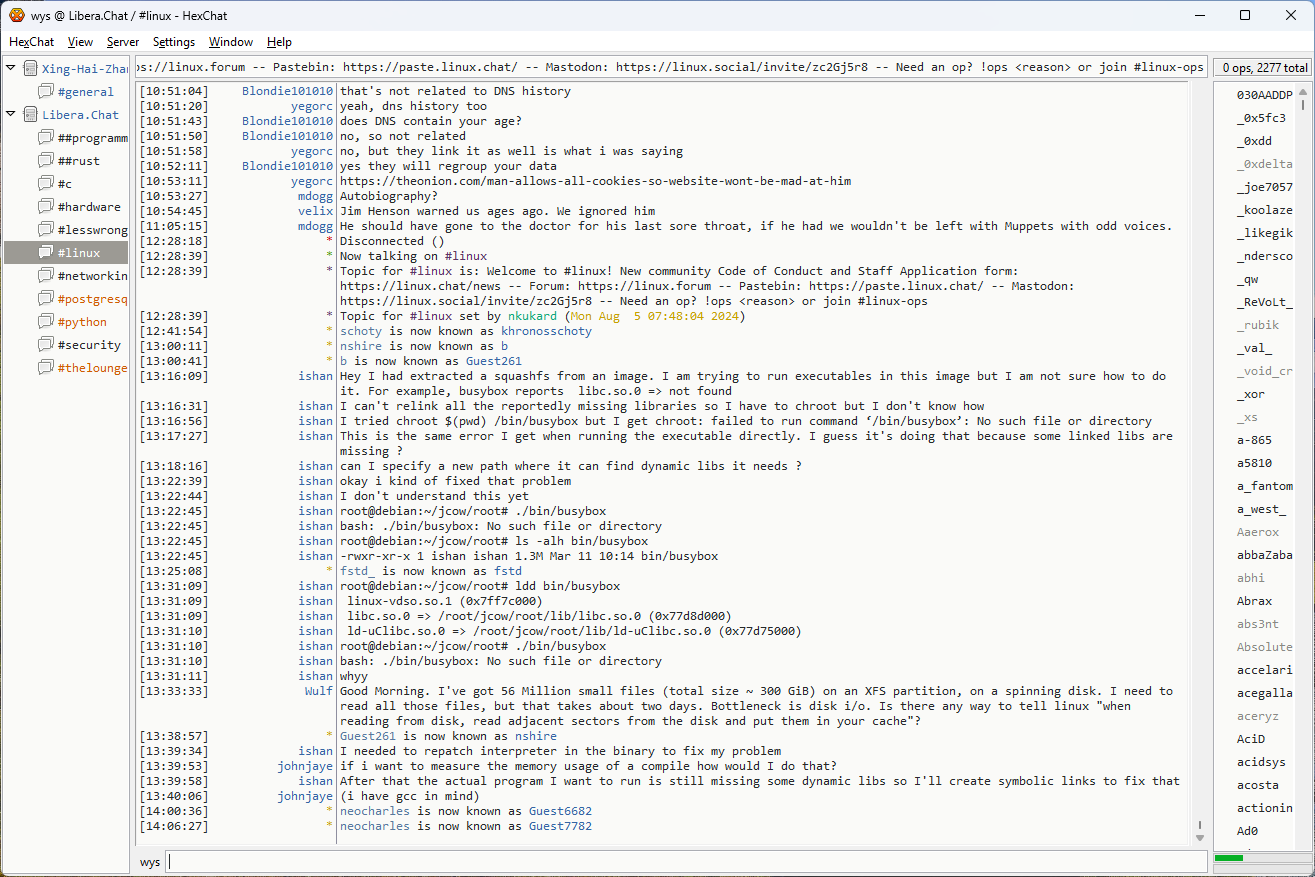Click the #rust channel icon
The width and height of the screenshot is (1315, 877).
(x=46, y=161)
